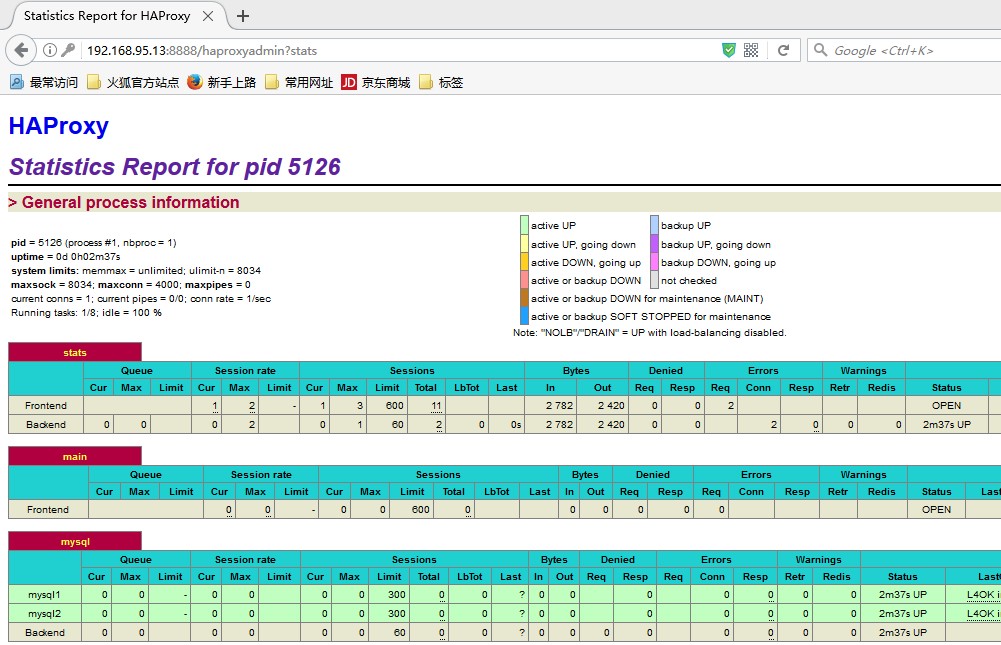Select the mysql1 server row label
The height and width of the screenshot is (645, 1001).
point(44,595)
